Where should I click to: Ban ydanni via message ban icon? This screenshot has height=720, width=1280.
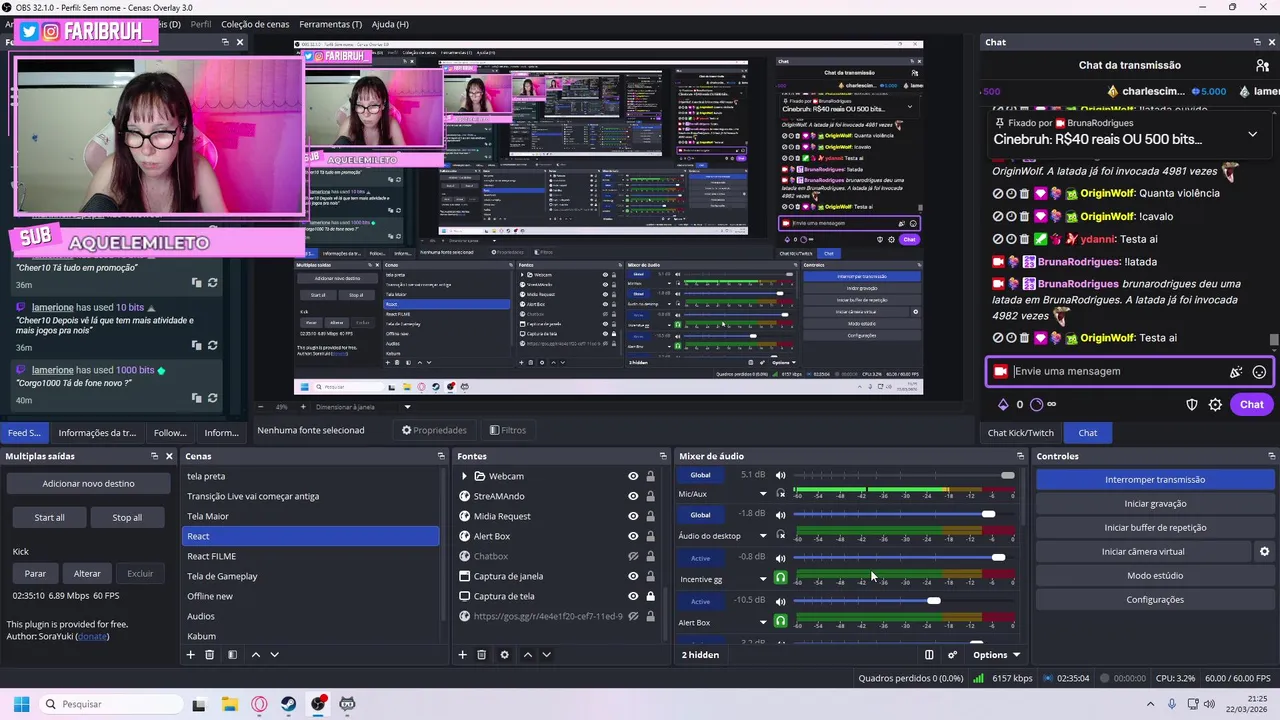[x=998, y=239]
